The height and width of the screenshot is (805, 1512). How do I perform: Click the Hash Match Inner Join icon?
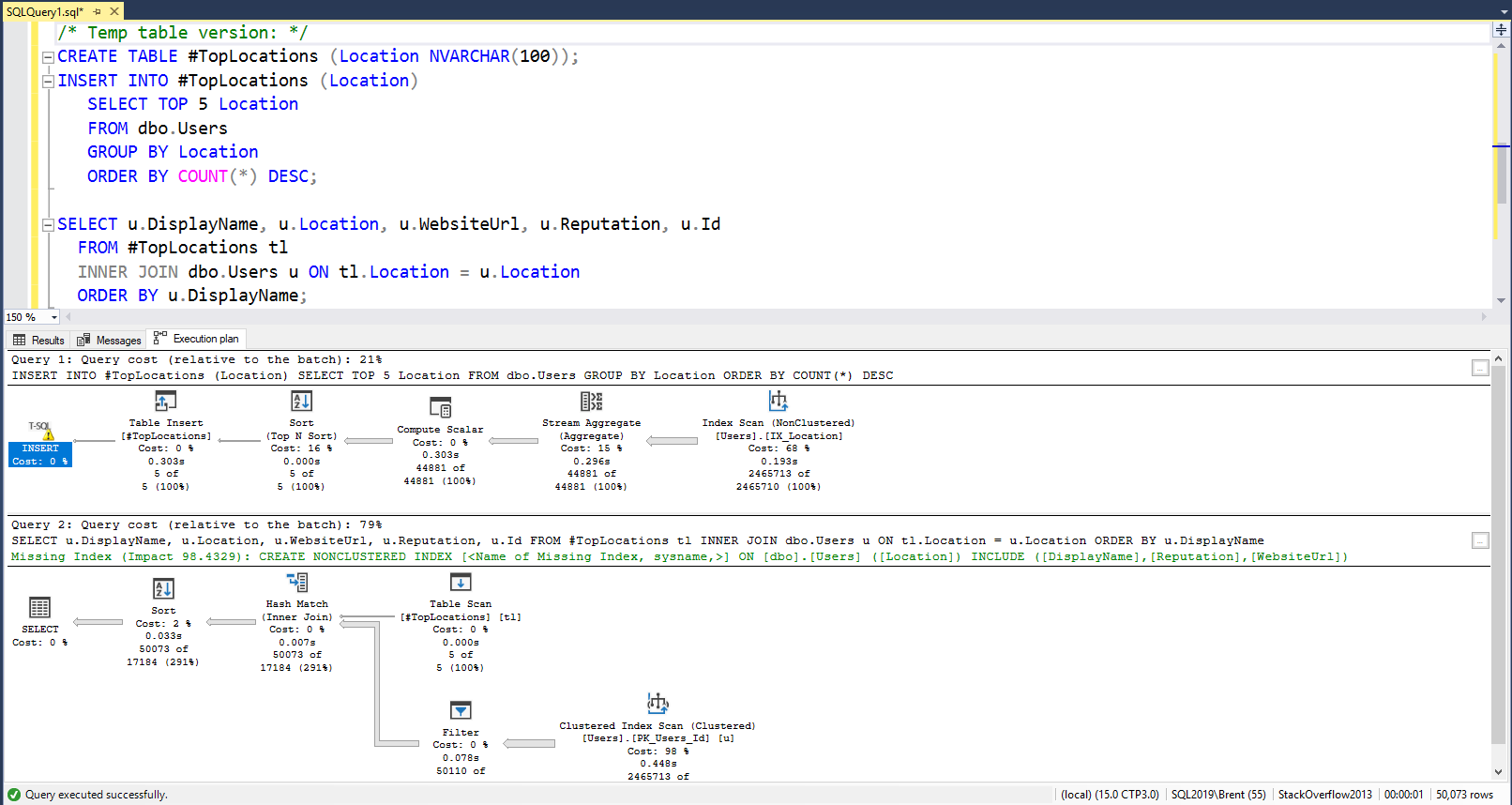tap(297, 583)
